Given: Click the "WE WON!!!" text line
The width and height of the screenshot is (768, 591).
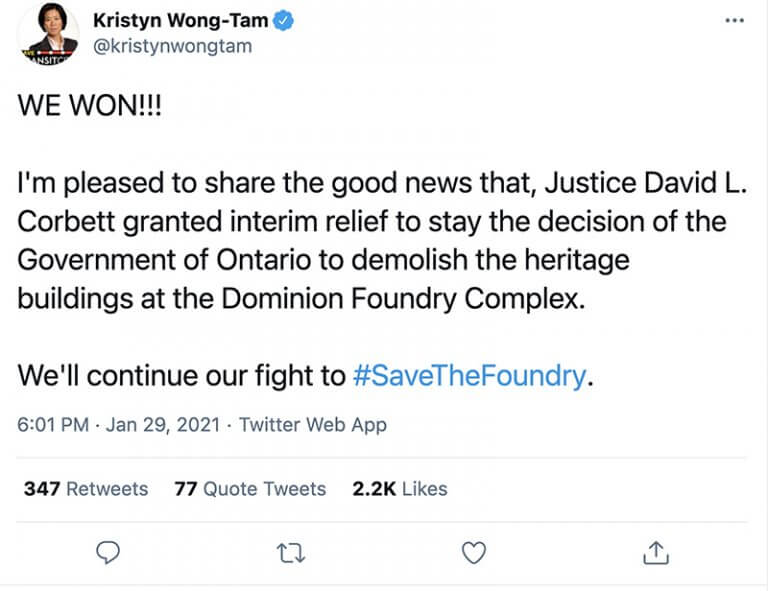Looking at the screenshot, I should coord(90,108).
